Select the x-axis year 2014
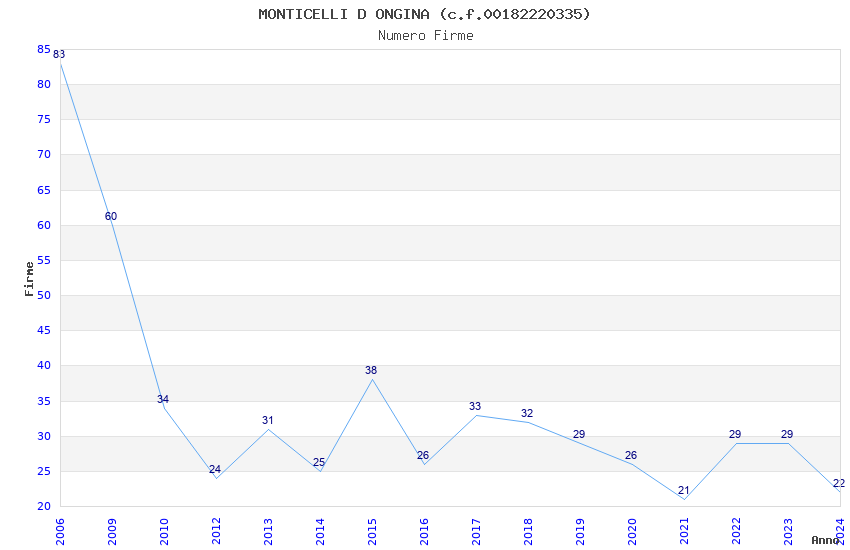850x550 pixels. tap(320, 532)
